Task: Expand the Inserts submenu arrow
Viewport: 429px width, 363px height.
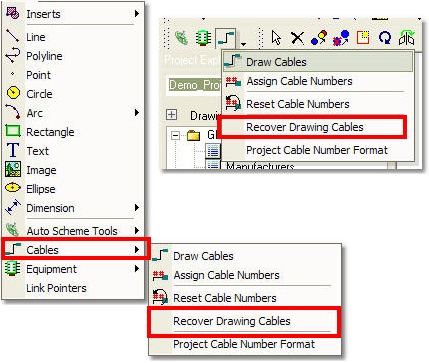Action: point(137,14)
